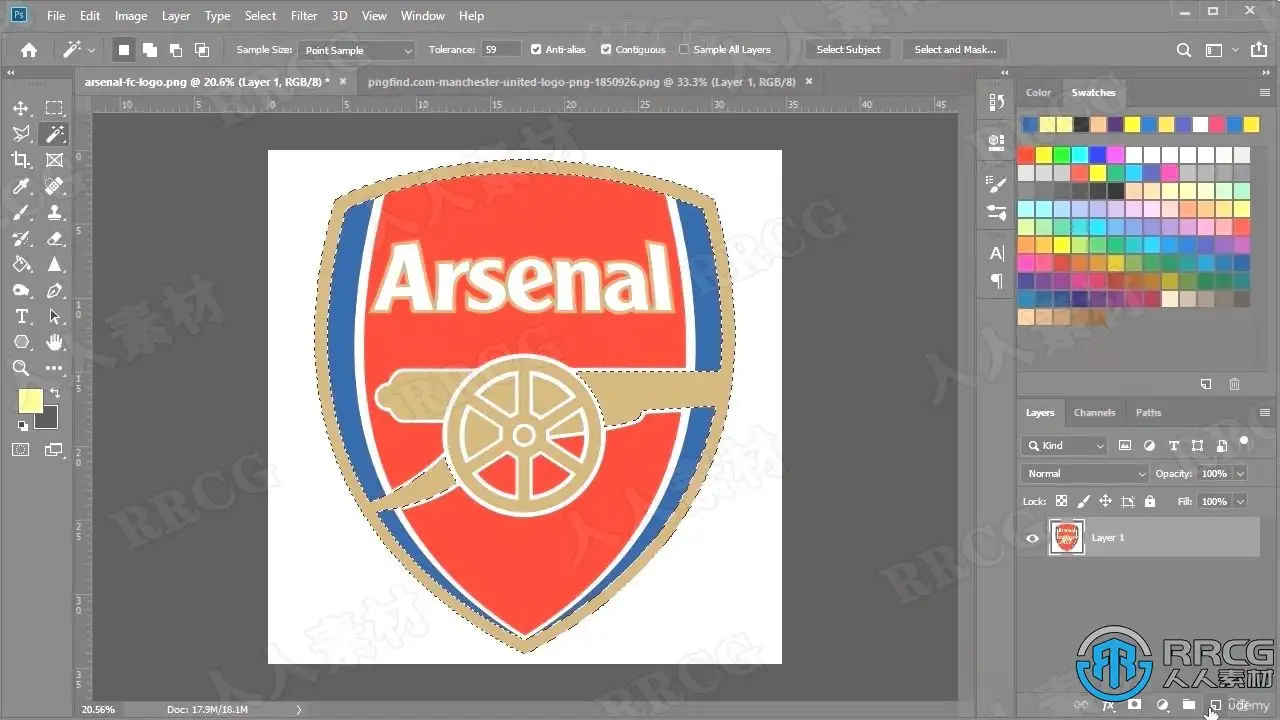Click the Select Subject button
The image size is (1280, 720).
coord(849,49)
